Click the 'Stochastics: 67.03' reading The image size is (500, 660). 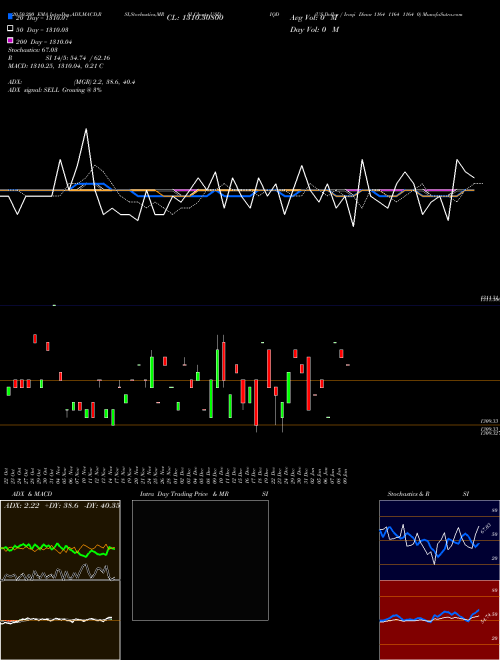[32, 50]
